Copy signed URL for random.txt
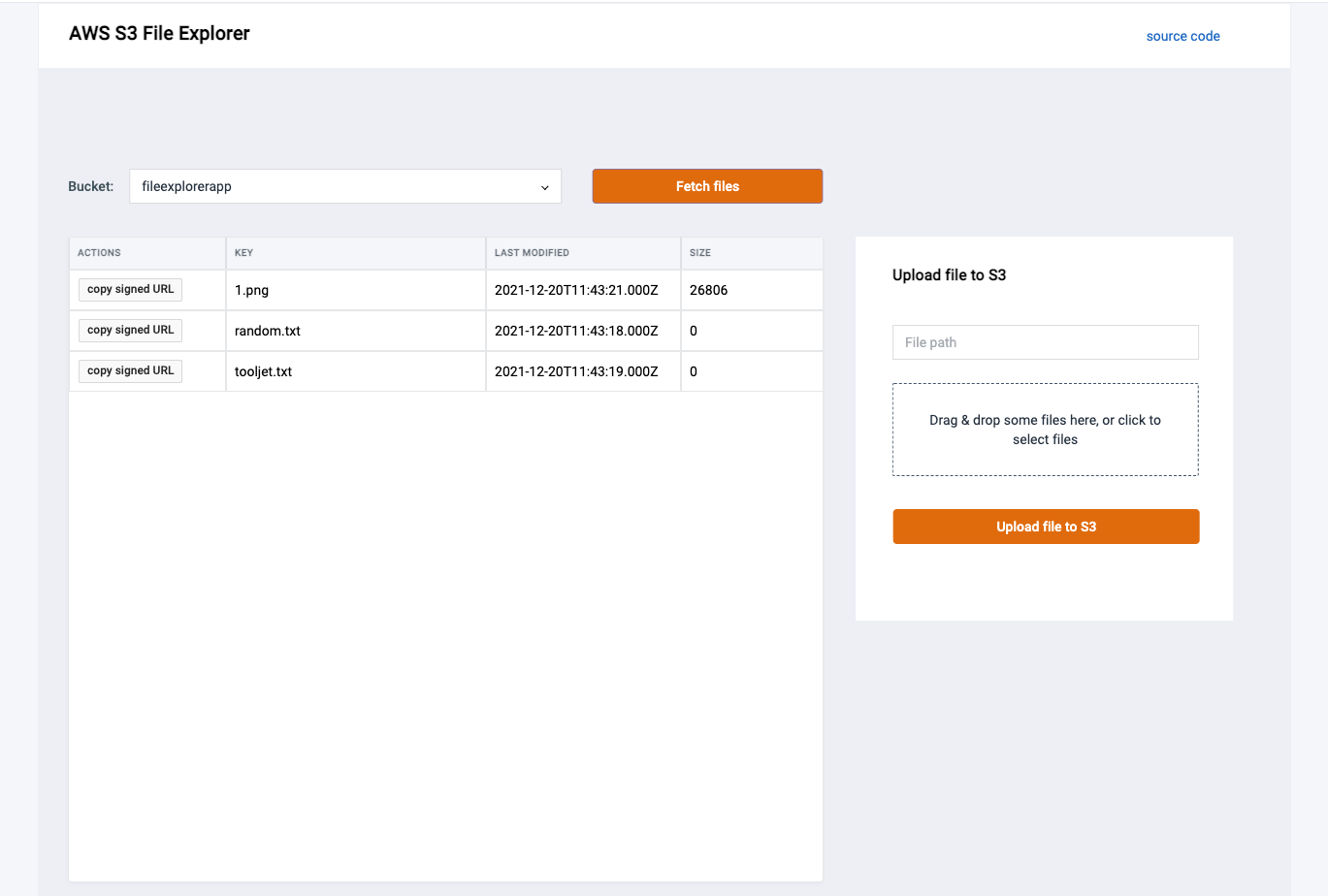 click(x=130, y=330)
